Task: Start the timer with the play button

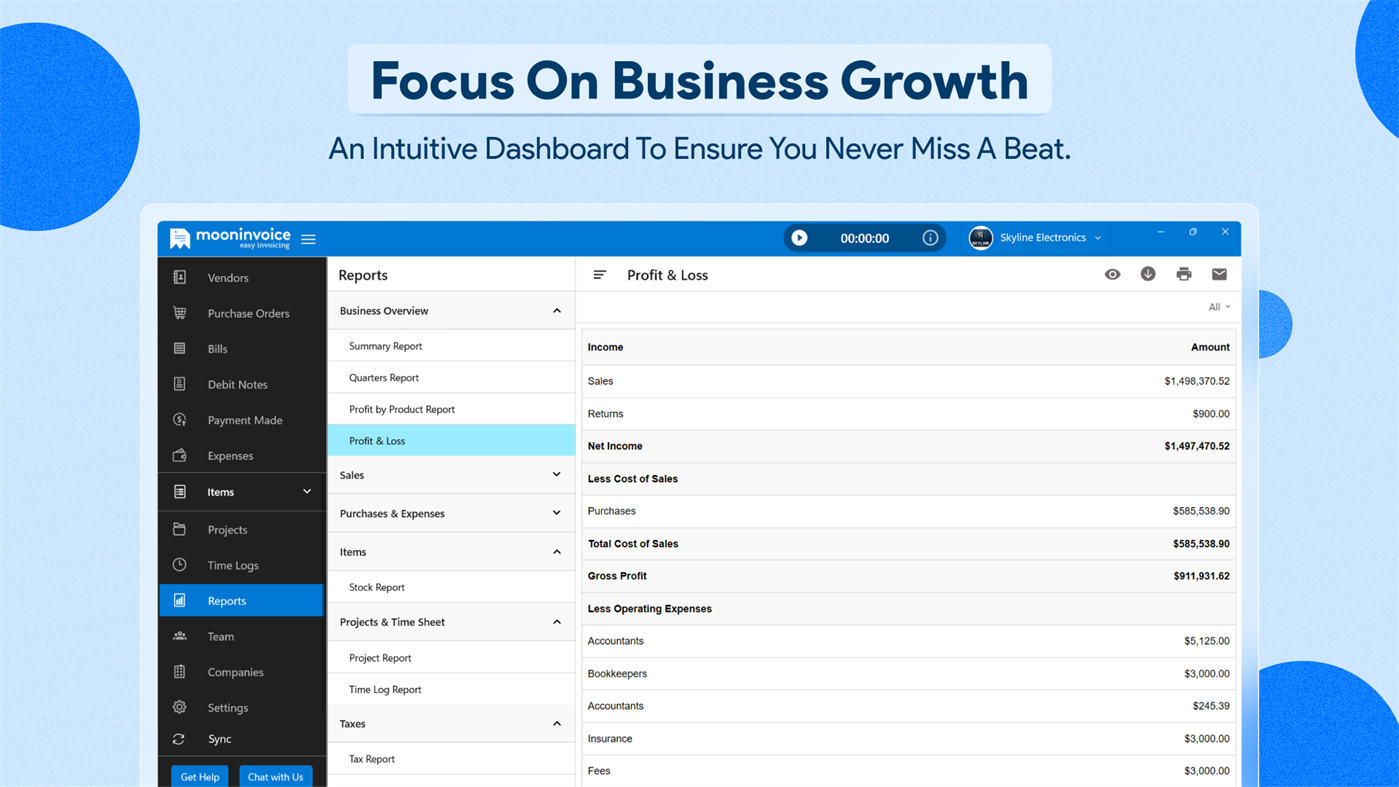Action: 798,237
